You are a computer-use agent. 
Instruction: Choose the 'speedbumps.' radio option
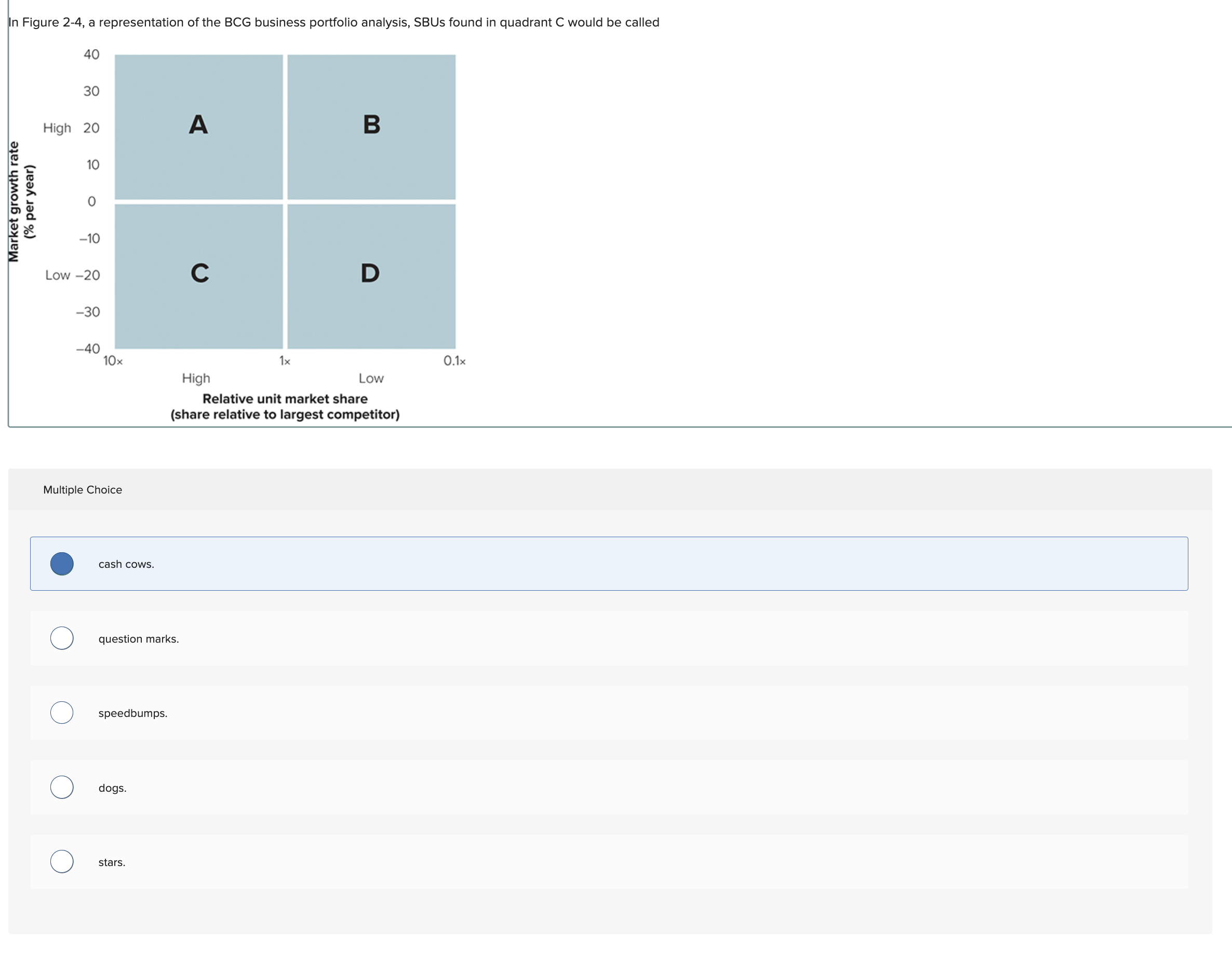[x=62, y=713]
